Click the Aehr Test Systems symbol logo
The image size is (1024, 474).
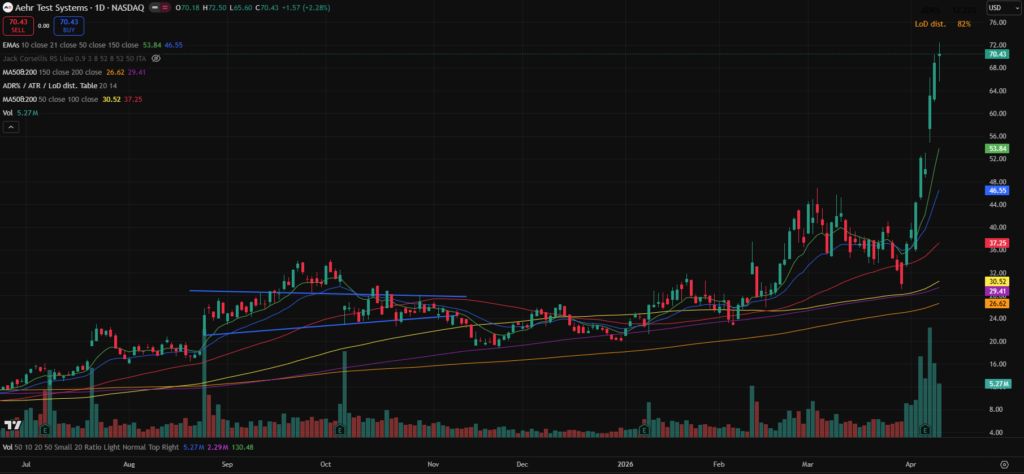tap(7, 8)
